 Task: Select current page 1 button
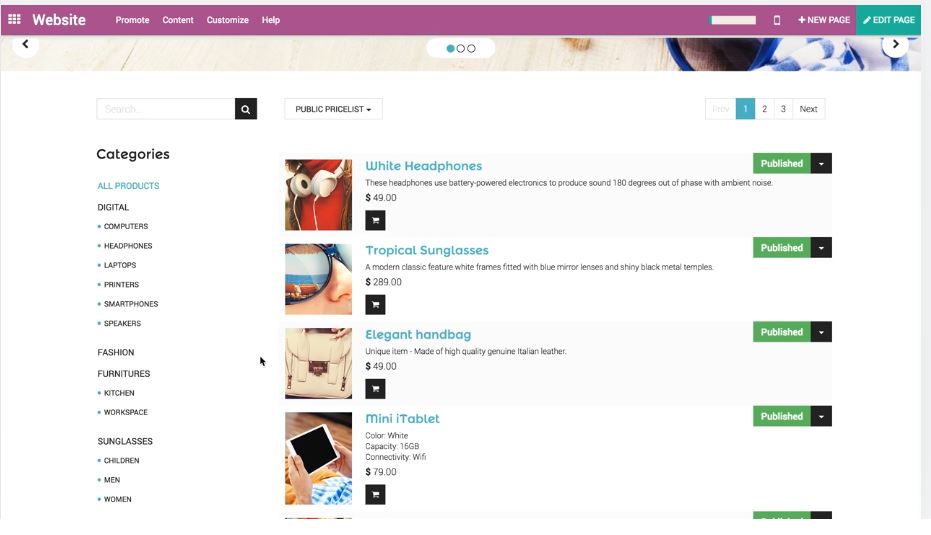click(745, 109)
